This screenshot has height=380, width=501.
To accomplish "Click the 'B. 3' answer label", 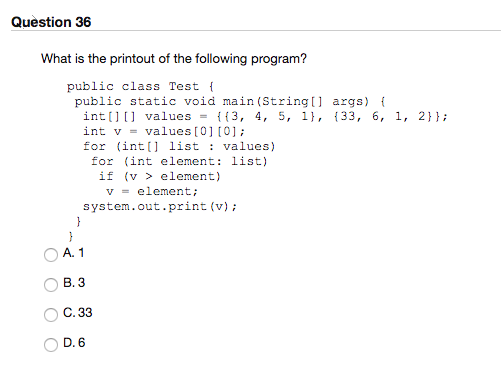I will [x=74, y=283].
